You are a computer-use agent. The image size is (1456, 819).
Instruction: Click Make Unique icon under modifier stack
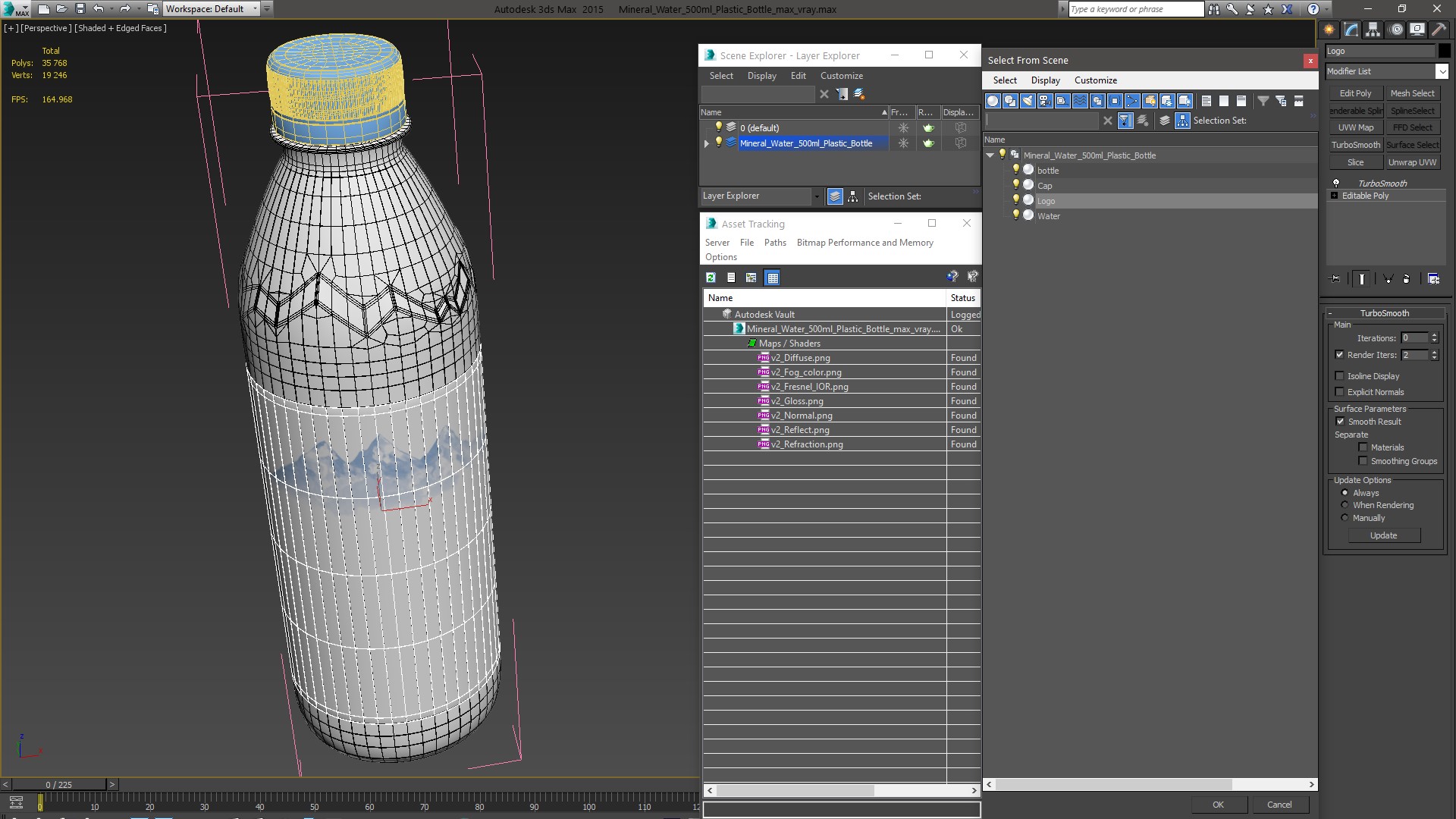coord(1388,279)
